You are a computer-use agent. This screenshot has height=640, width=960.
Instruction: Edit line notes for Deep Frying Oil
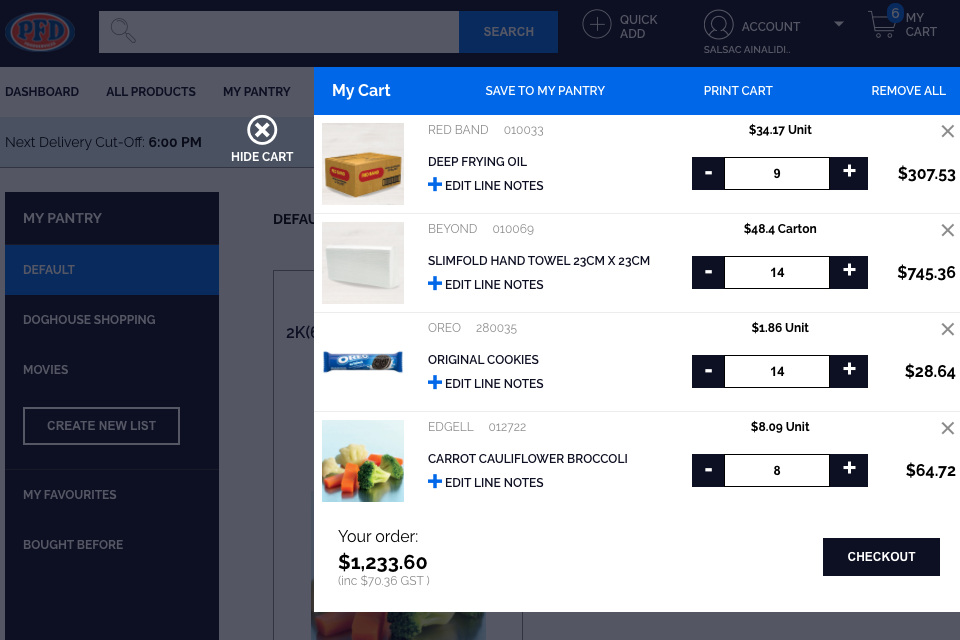486,185
